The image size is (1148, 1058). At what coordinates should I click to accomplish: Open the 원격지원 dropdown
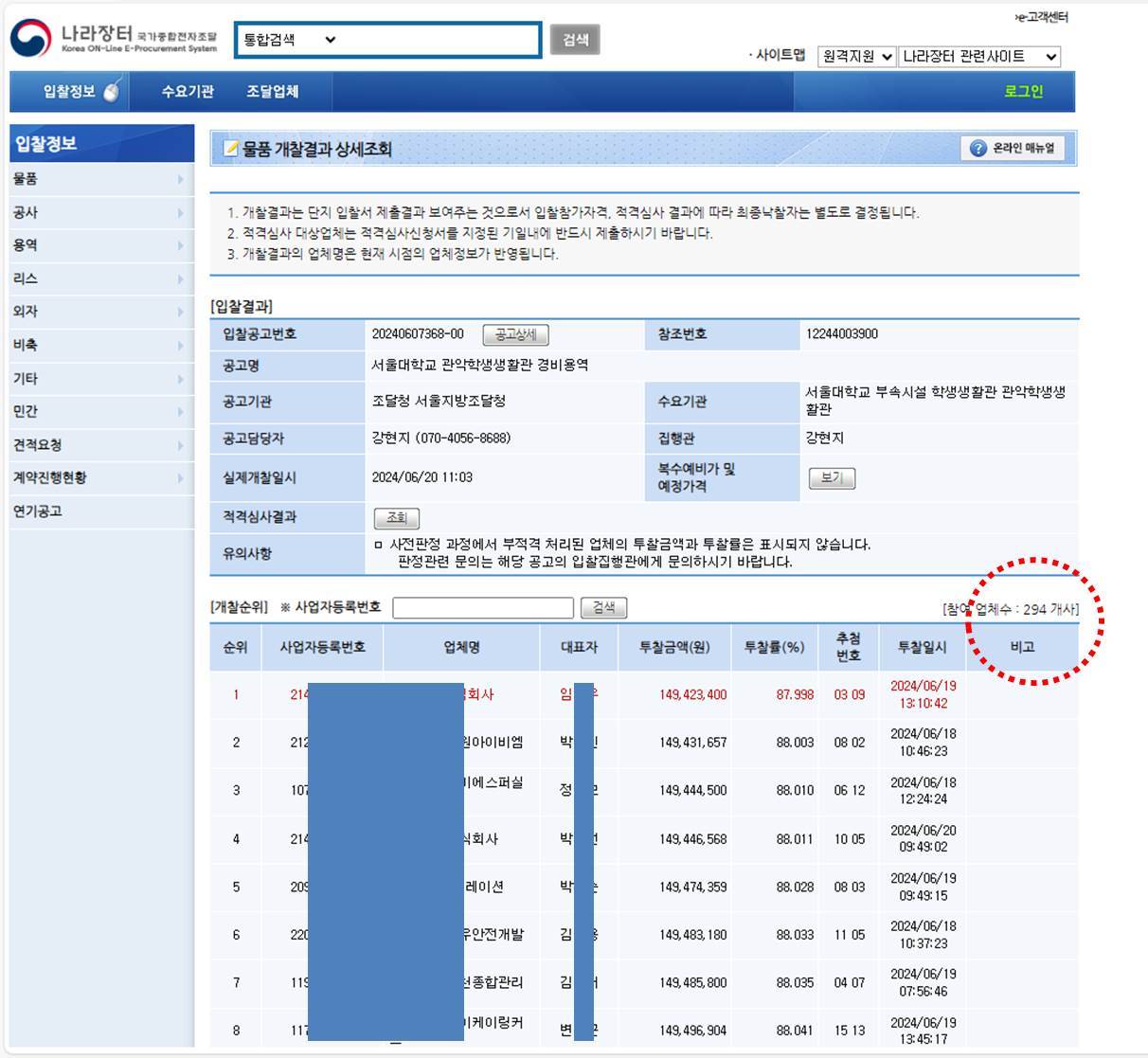[857, 57]
